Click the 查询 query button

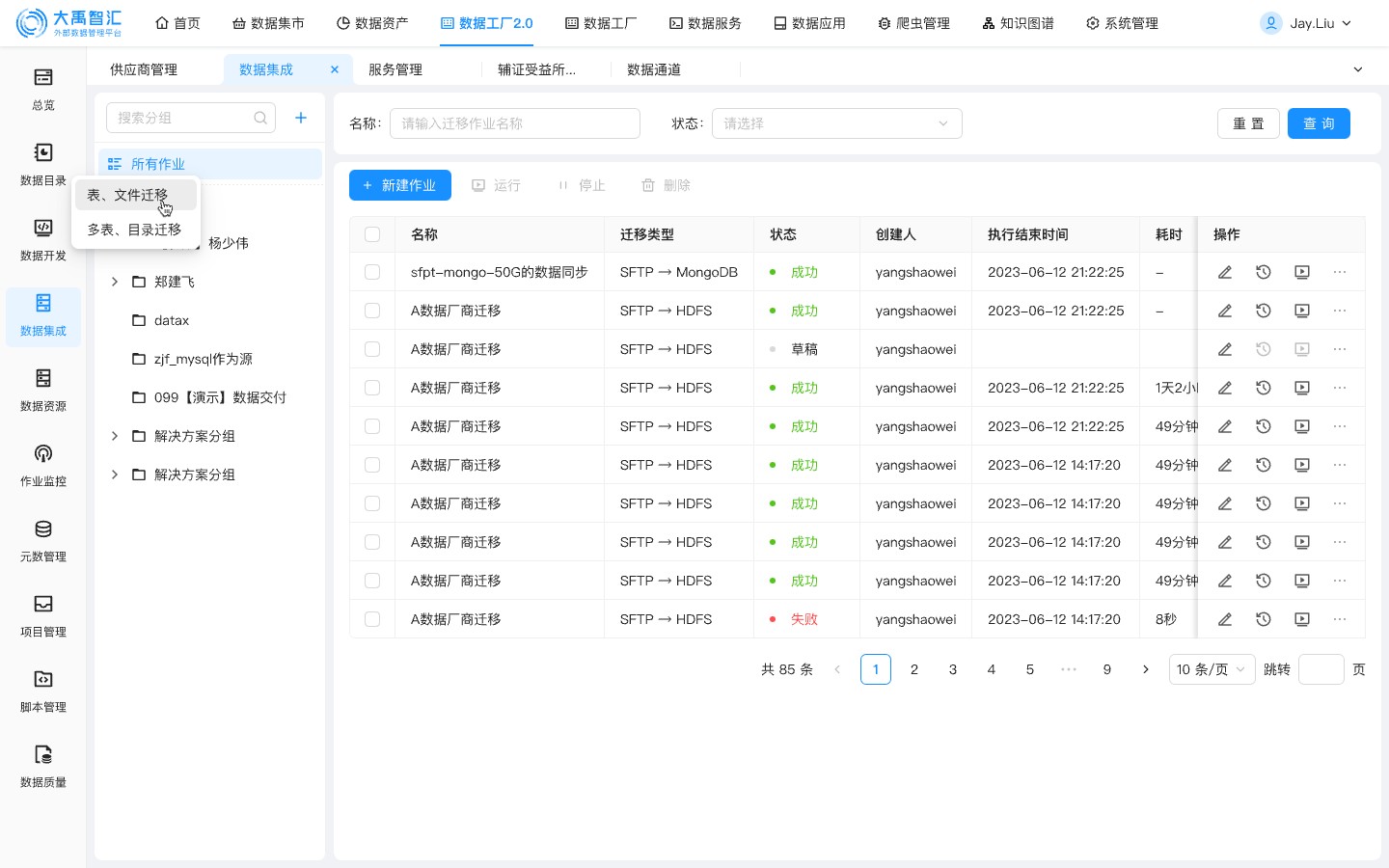tap(1319, 123)
